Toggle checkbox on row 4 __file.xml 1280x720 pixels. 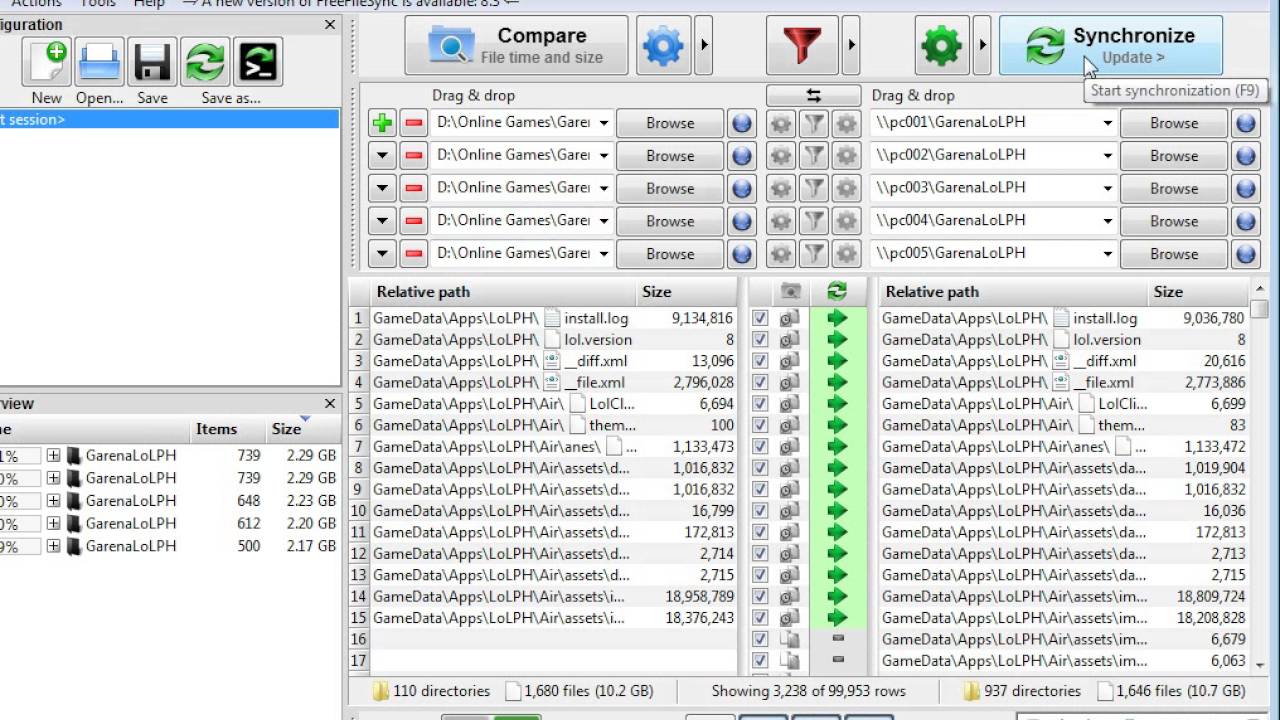(x=760, y=382)
